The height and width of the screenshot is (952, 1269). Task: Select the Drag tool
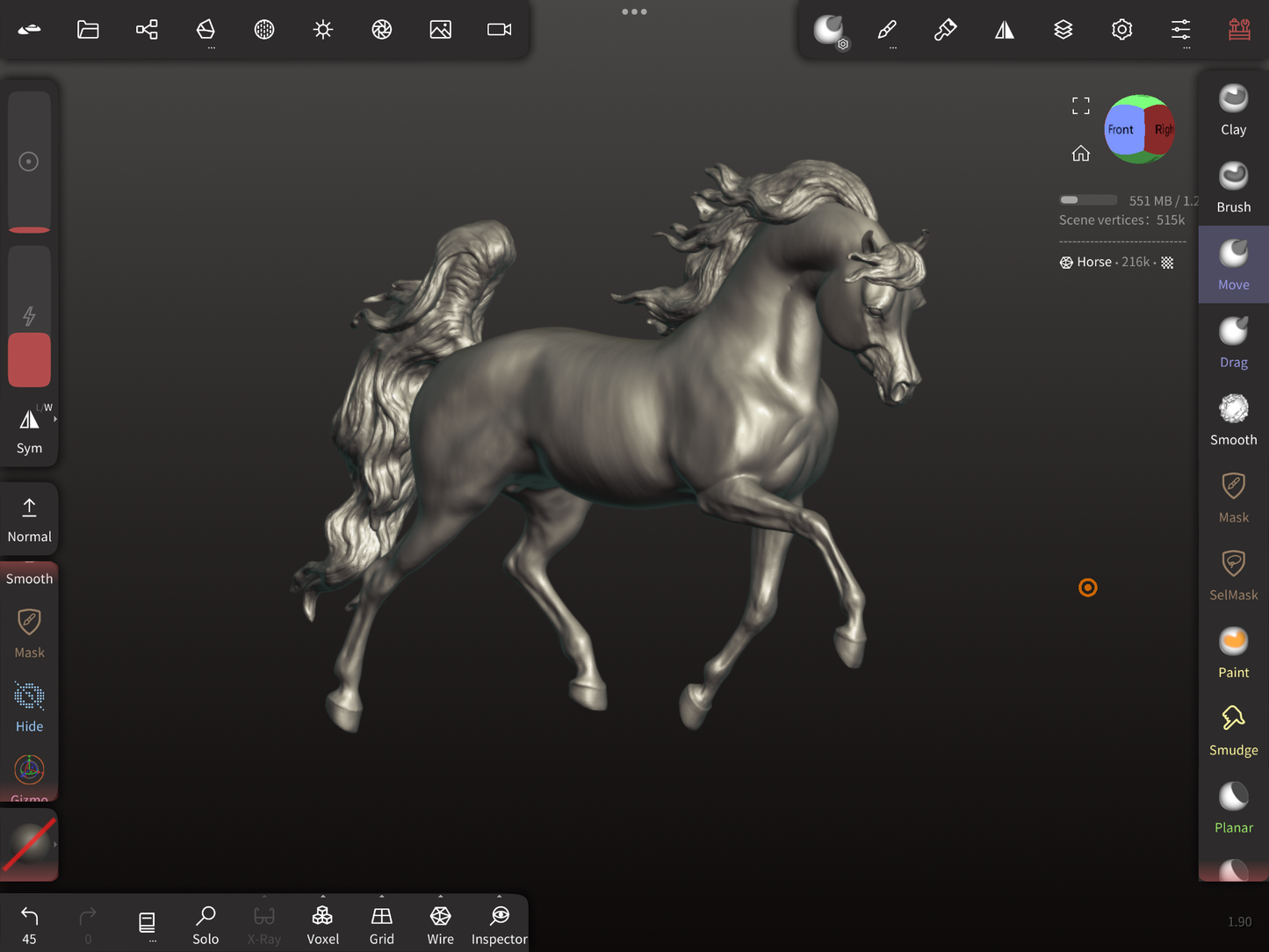pyautogui.click(x=1233, y=342)
